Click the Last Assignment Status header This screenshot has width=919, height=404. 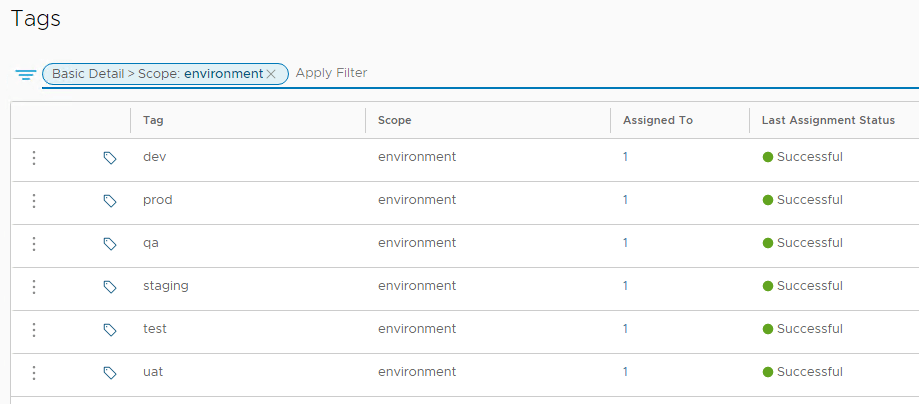pos(828,120)
